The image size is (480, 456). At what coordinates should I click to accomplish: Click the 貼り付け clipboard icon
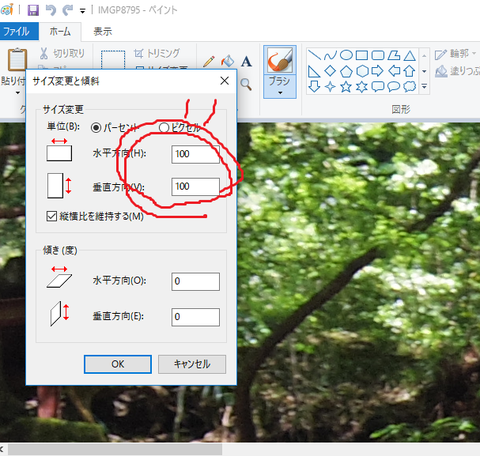coord(17,59)
